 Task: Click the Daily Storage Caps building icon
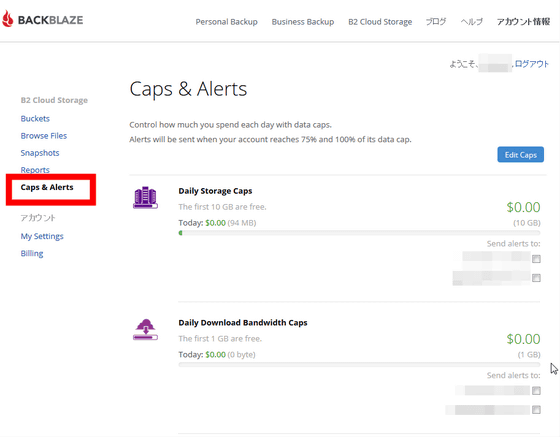pyautogui.click(x=145, y=197)
